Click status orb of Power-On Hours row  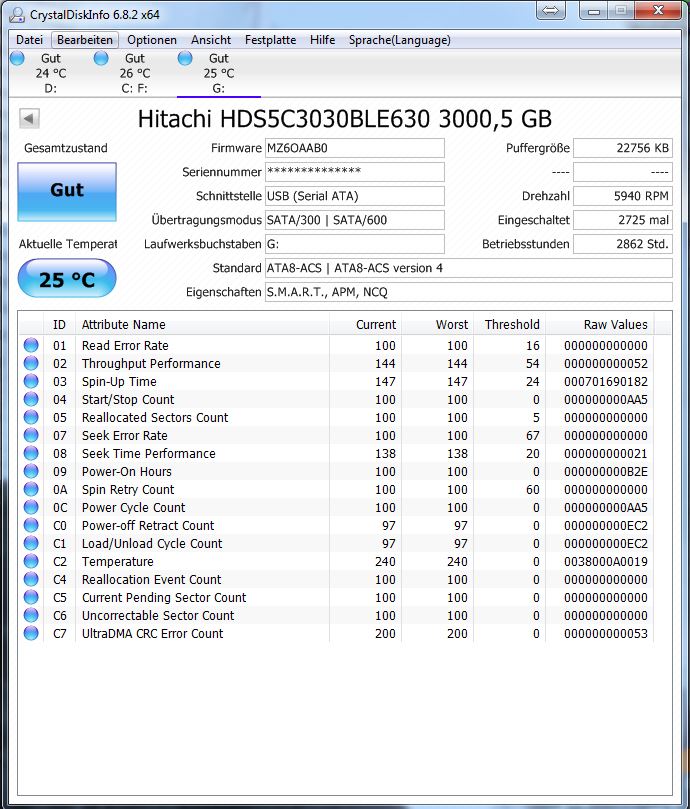coord(31,471)
